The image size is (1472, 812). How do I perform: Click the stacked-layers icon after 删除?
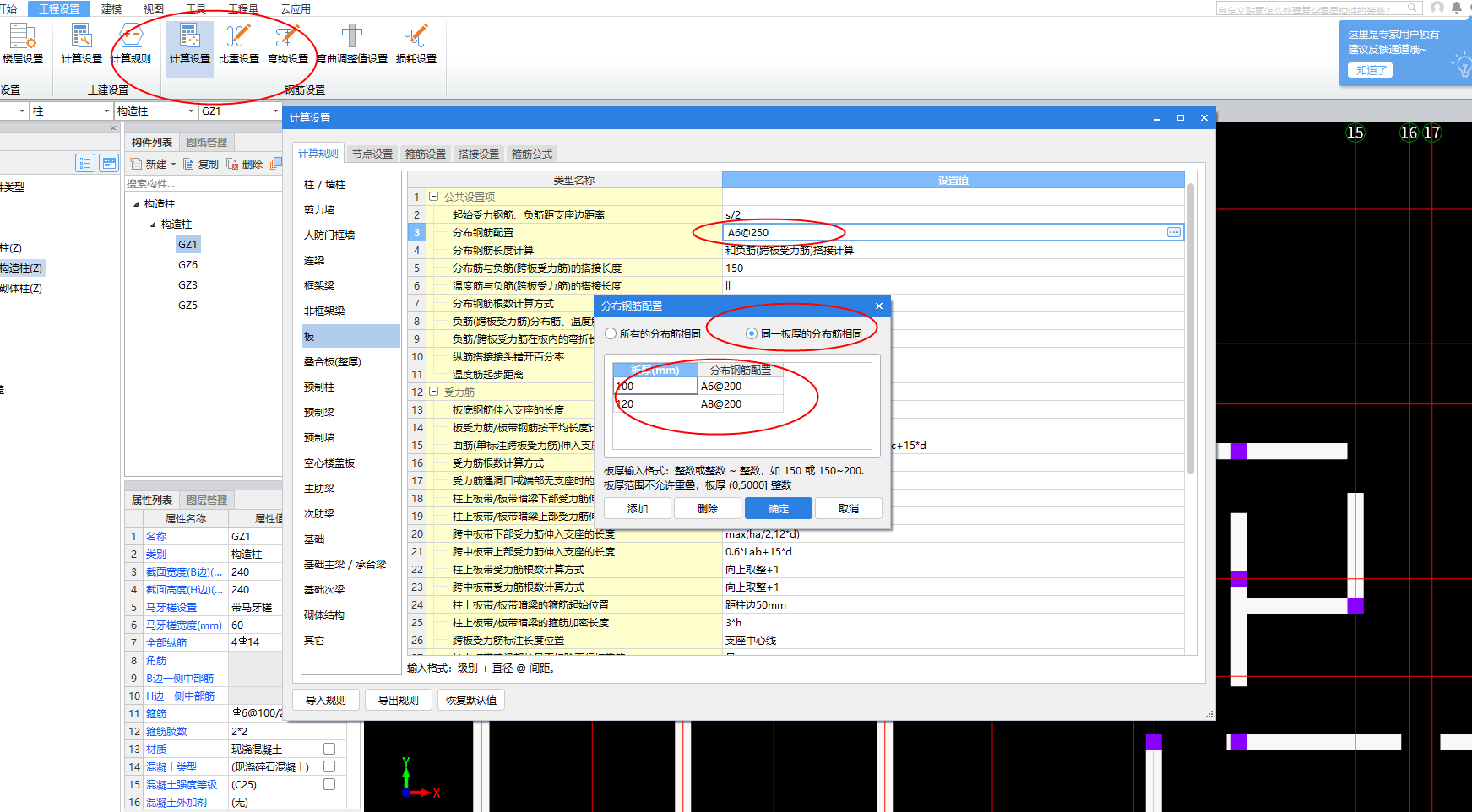point(275,164)
